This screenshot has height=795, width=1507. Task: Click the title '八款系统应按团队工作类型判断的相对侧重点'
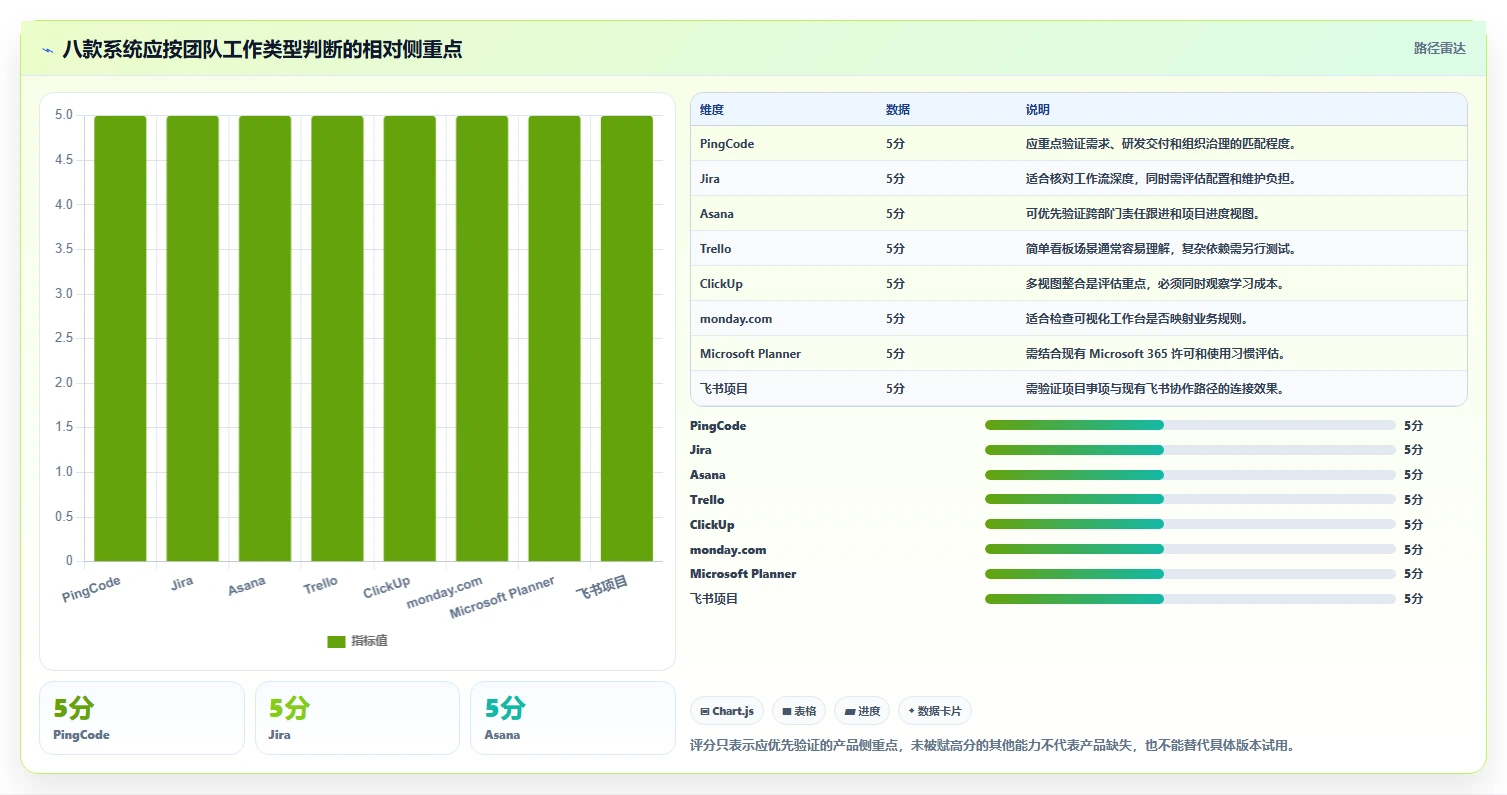click(x=262, y=49)
